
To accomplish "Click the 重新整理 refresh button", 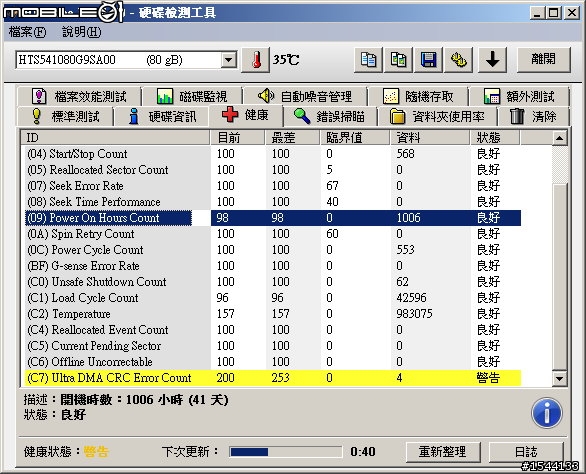I will 443,452.
